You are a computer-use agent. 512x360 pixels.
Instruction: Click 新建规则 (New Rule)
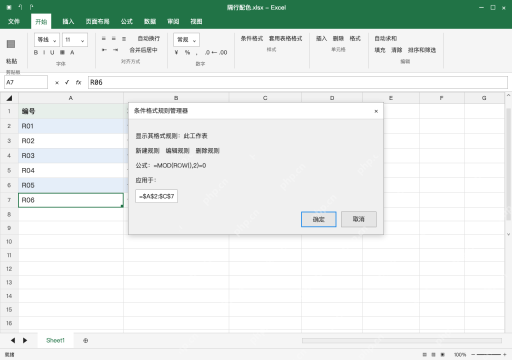click(147, 151)
